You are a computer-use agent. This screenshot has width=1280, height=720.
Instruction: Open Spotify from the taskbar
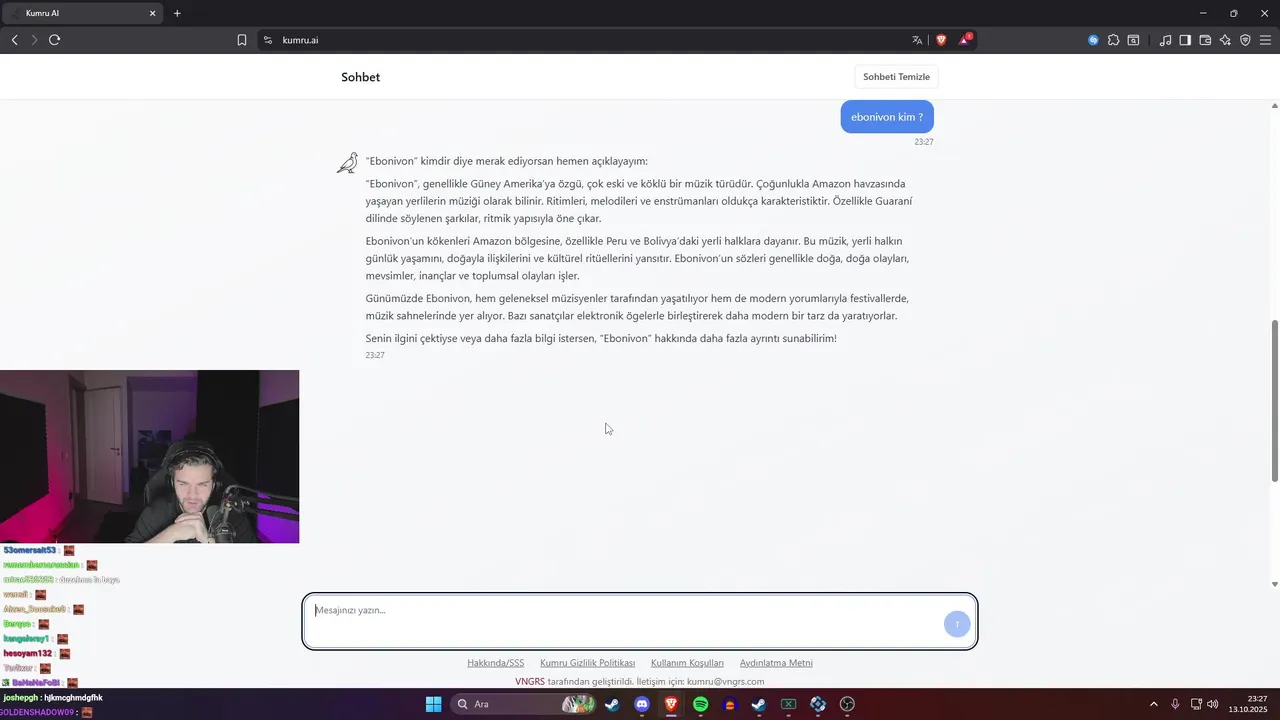click(x=700, y=704)
